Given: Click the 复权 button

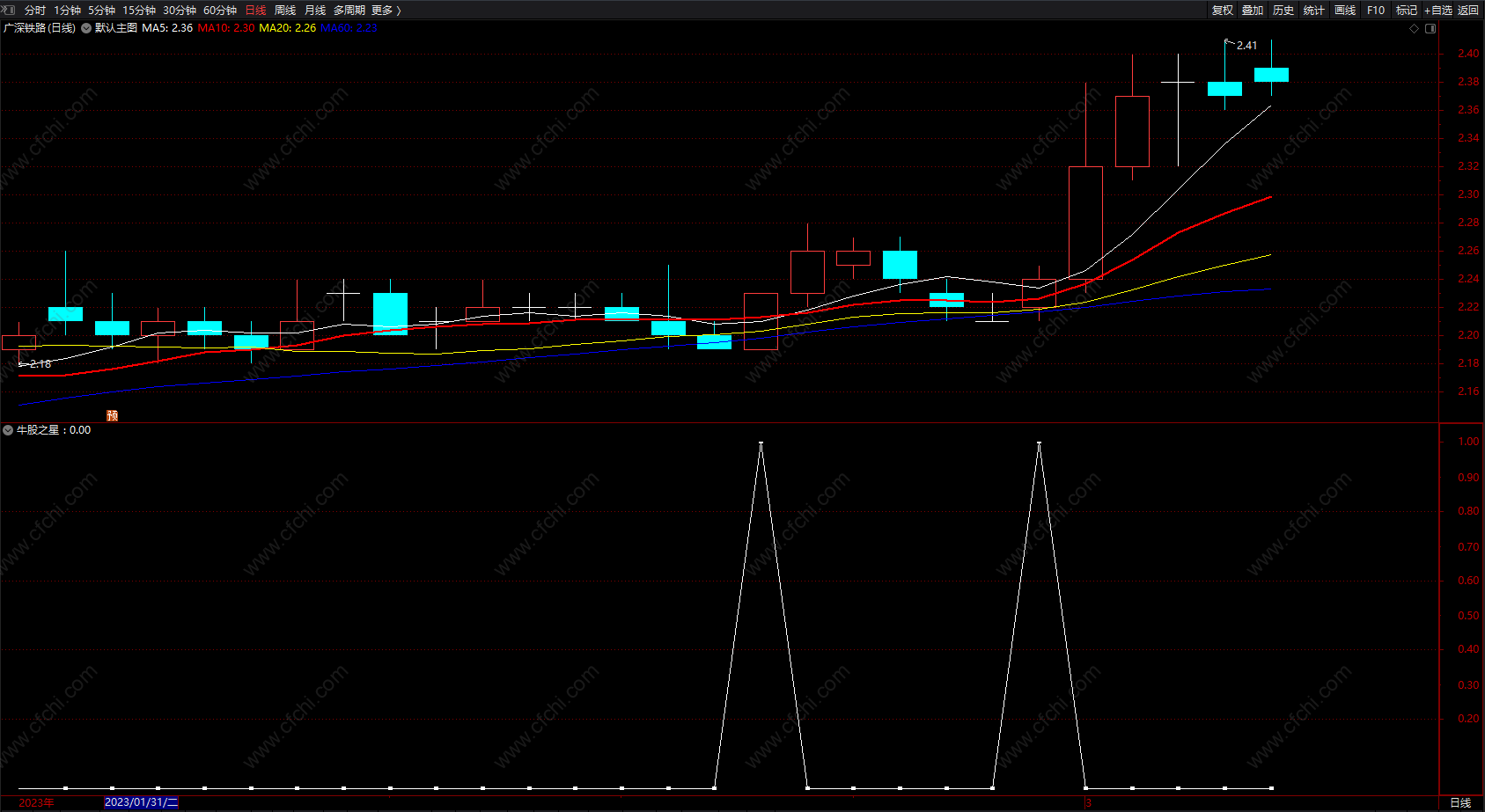Looking at the screenshot, I should (1223, 11).
